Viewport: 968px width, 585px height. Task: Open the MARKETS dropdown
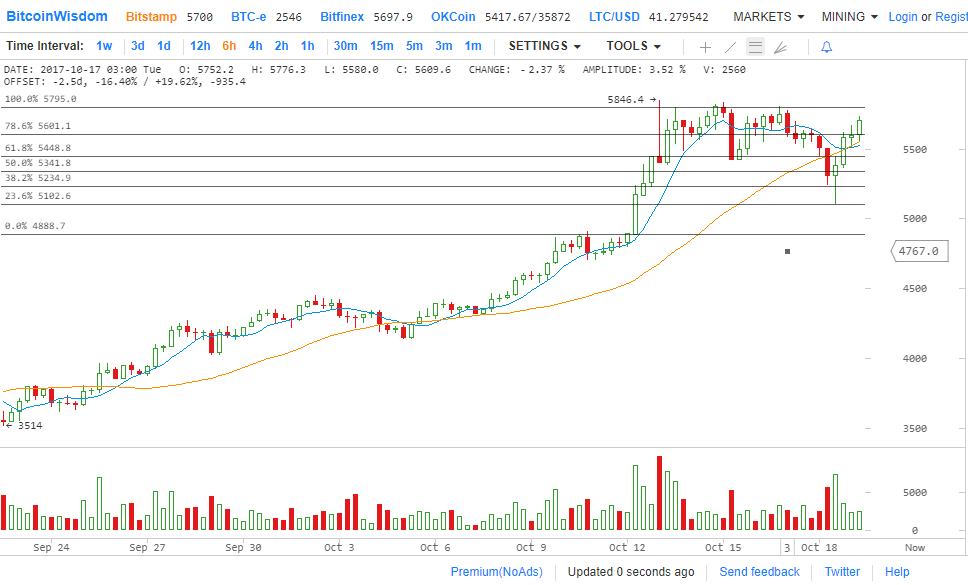(768, 17)
